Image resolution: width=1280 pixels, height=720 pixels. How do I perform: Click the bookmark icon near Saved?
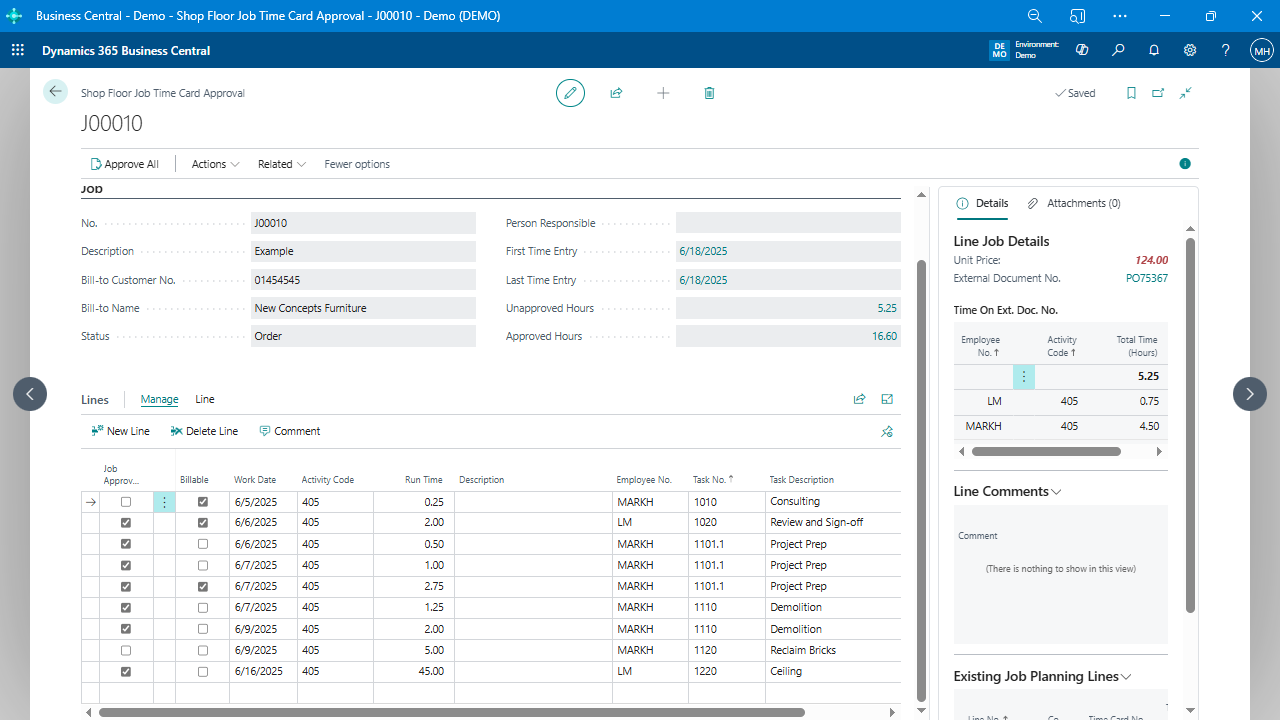[x=1131, y=93]
